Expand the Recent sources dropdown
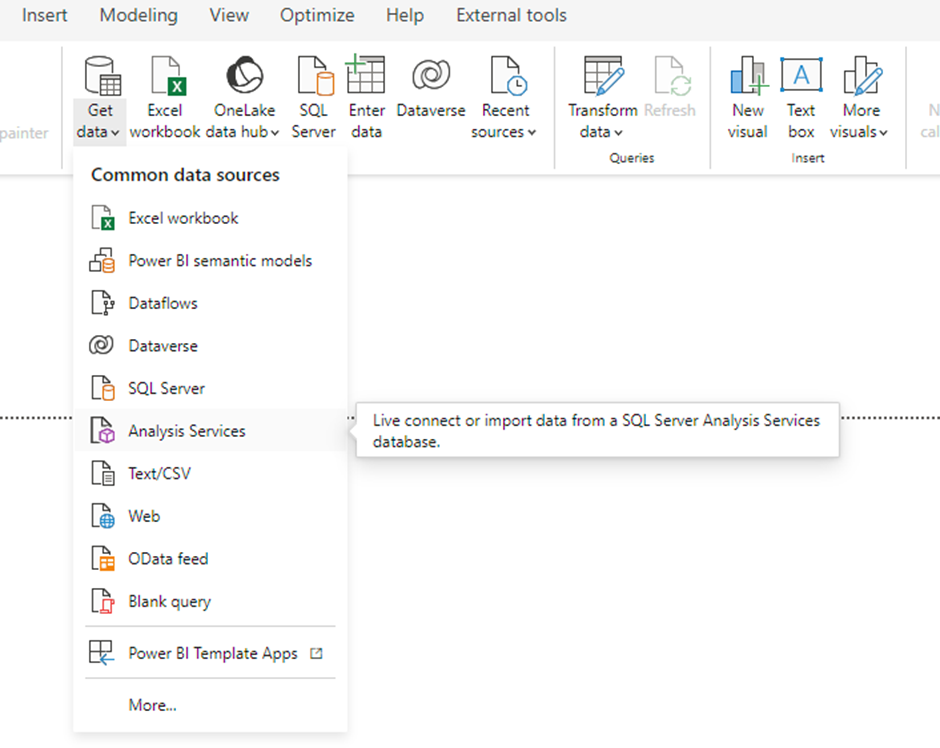The image size is (940, 748). pos(531,132)
